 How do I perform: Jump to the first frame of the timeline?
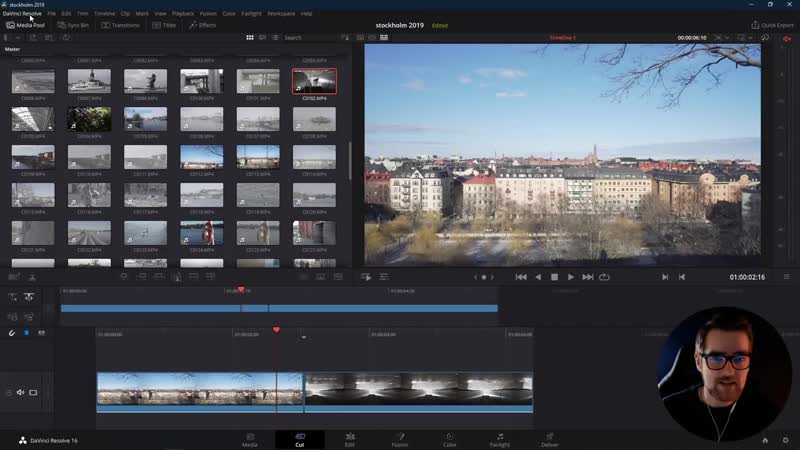(x=520, y=277)
